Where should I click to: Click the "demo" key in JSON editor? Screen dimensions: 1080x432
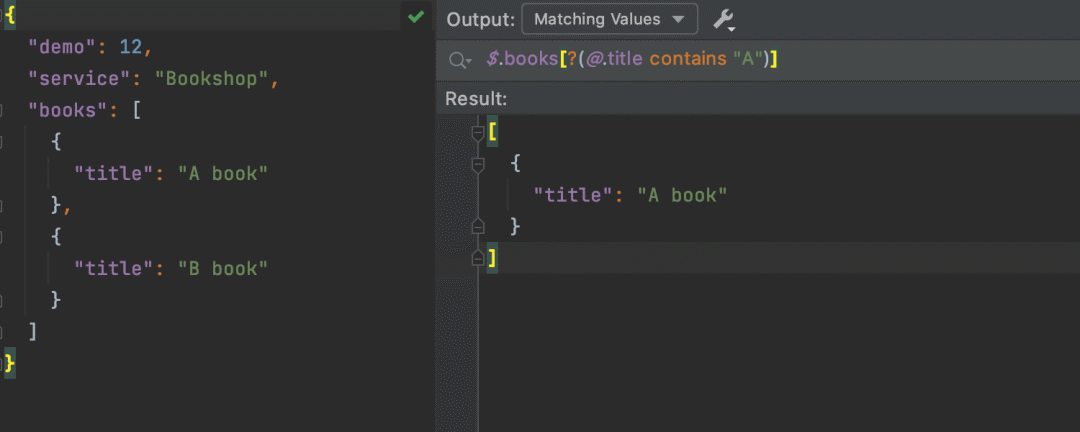point(61,47)
